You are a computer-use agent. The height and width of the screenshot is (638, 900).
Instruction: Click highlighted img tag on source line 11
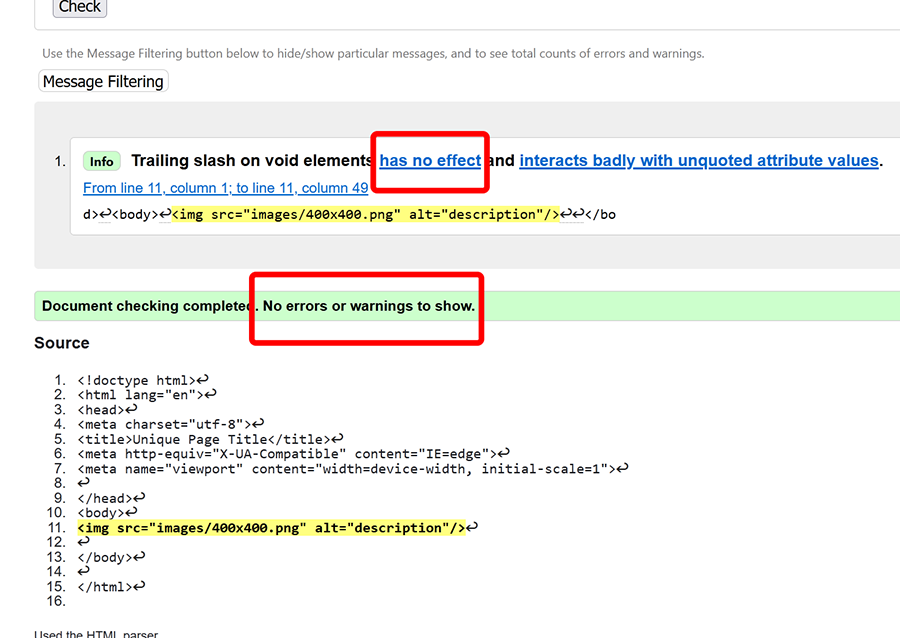click(x=271, y=528)
